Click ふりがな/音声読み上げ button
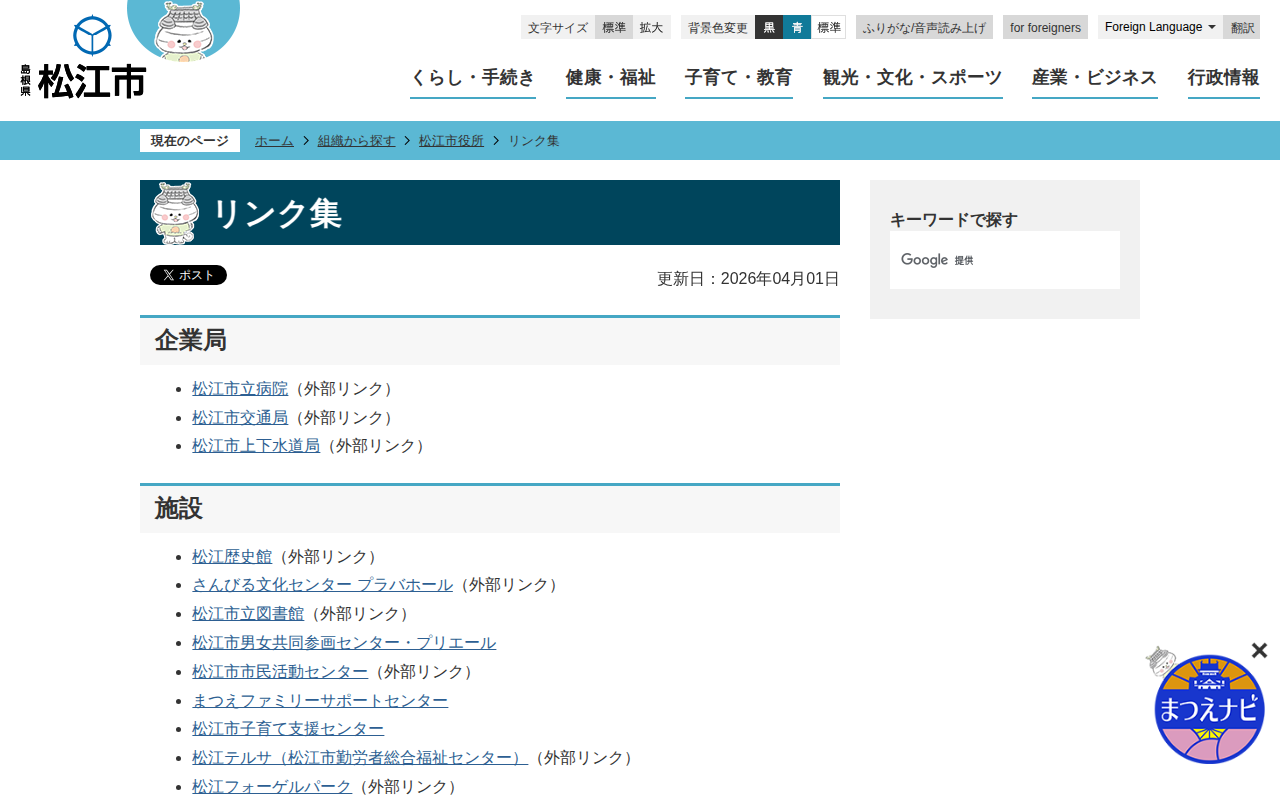Viewport: 1280px width, 800px height. click(x=924, y=28)
